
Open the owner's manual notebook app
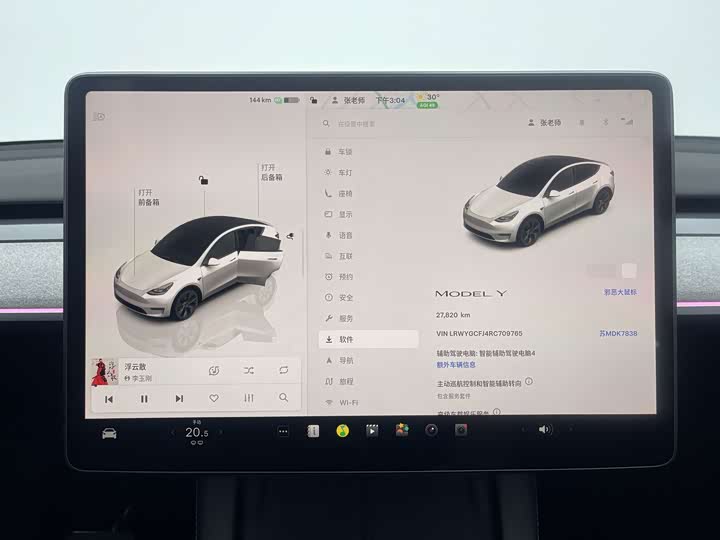pos(313,431)
